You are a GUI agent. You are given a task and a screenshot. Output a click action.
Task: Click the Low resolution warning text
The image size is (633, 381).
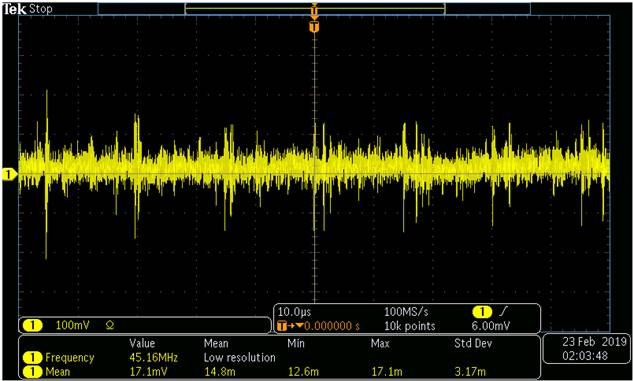[240, 358]
